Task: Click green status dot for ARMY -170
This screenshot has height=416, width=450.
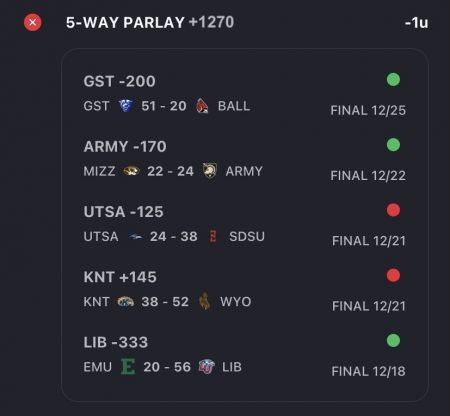Action: 393,145
